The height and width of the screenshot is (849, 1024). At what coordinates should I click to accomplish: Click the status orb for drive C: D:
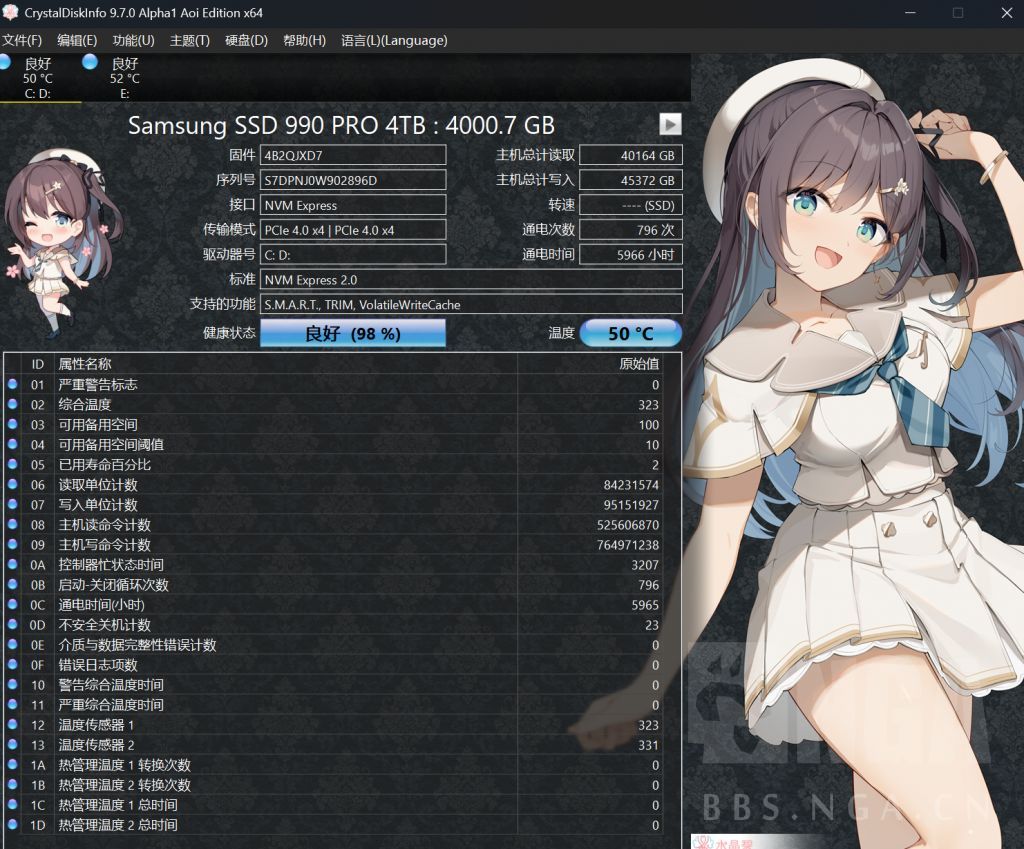tap(5, 63)
